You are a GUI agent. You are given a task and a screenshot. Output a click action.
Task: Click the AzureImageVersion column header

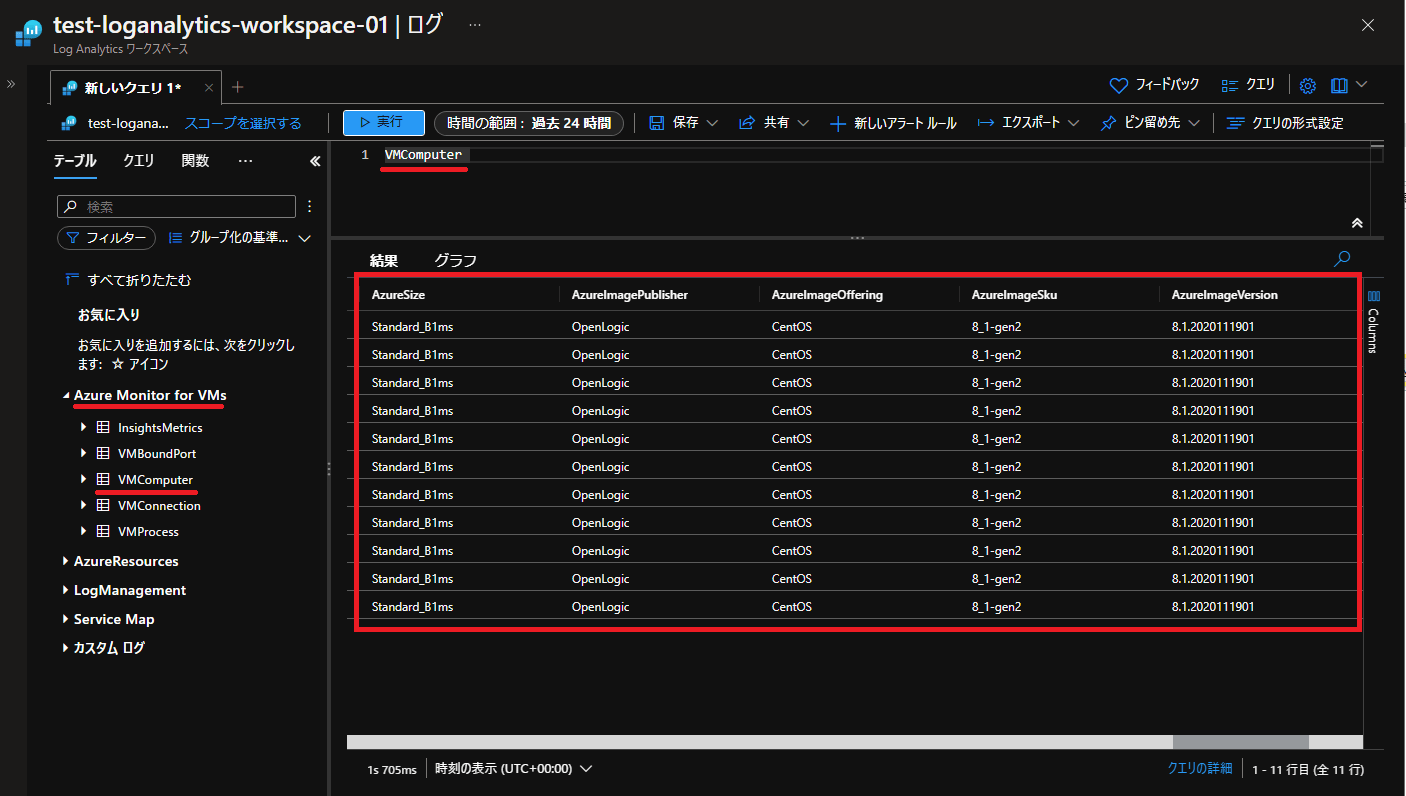pos(1225,295)
